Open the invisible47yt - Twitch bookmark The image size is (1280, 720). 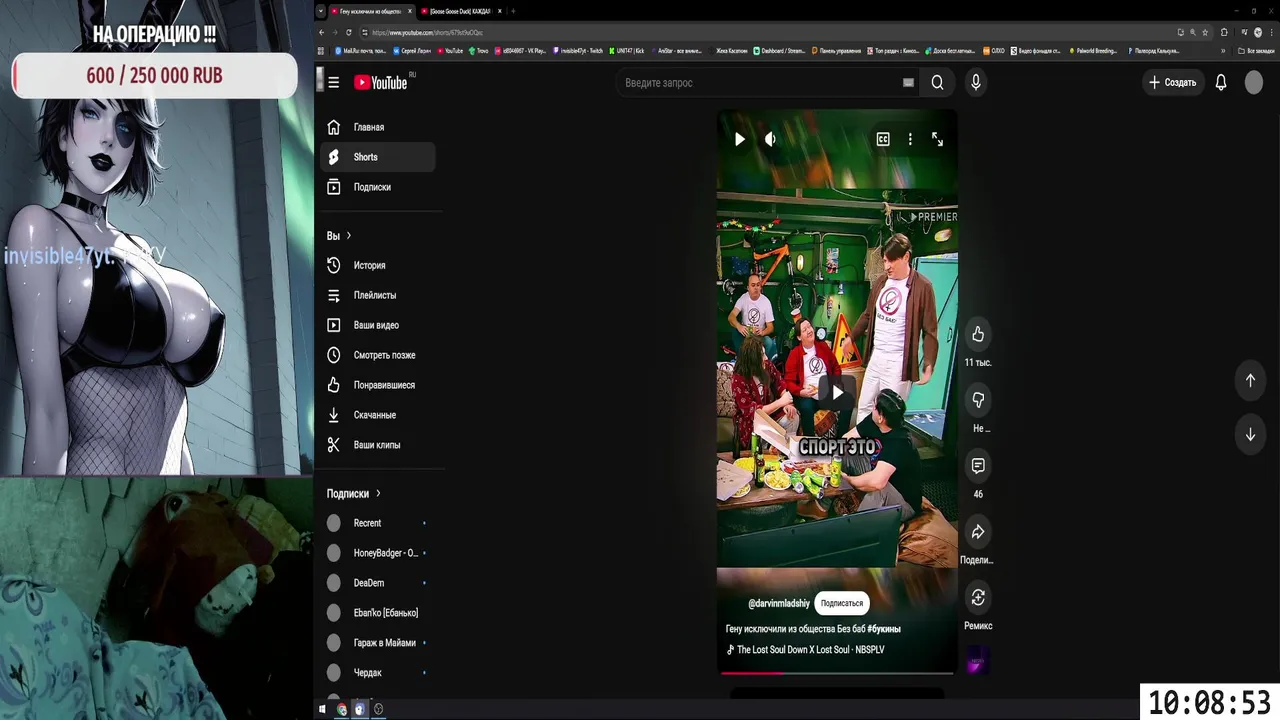pyautogui.click(x=579, y=50)
